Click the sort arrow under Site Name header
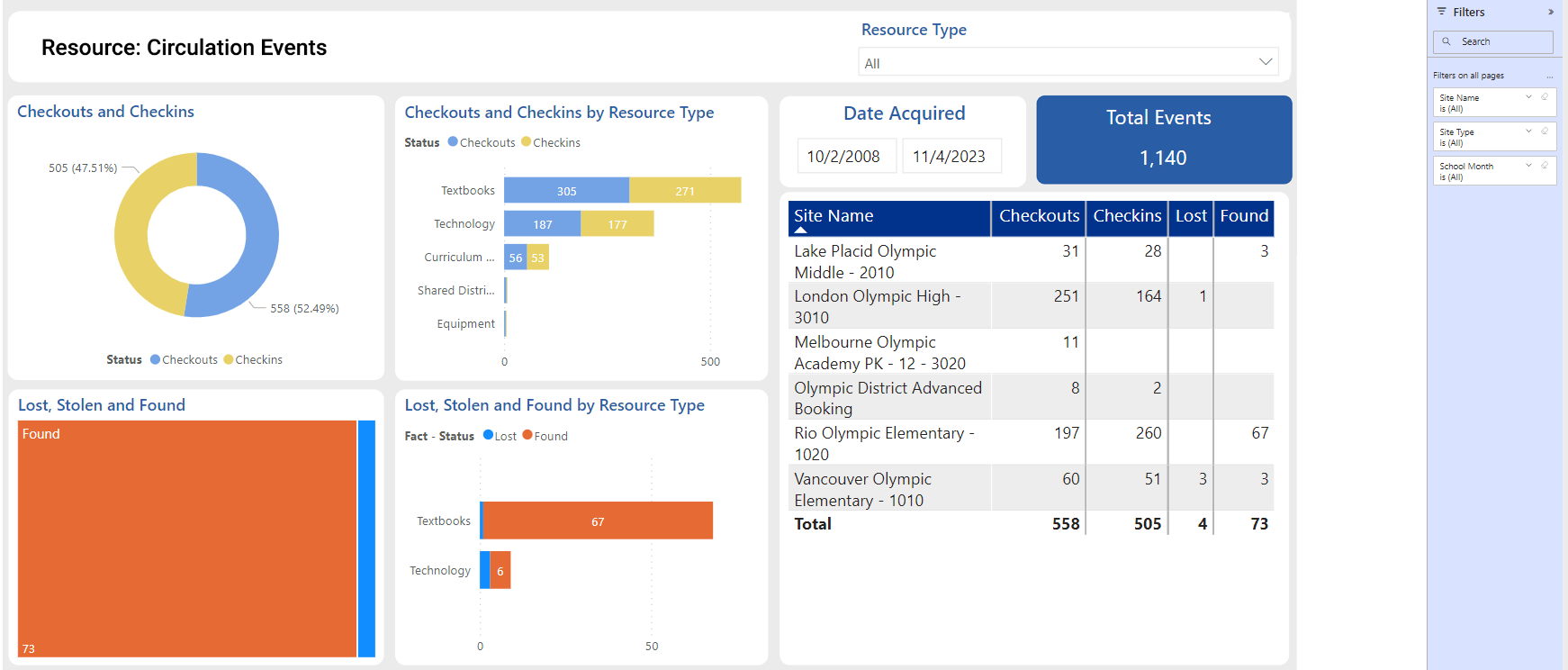The image size is (1568, 670). point(800,231)
